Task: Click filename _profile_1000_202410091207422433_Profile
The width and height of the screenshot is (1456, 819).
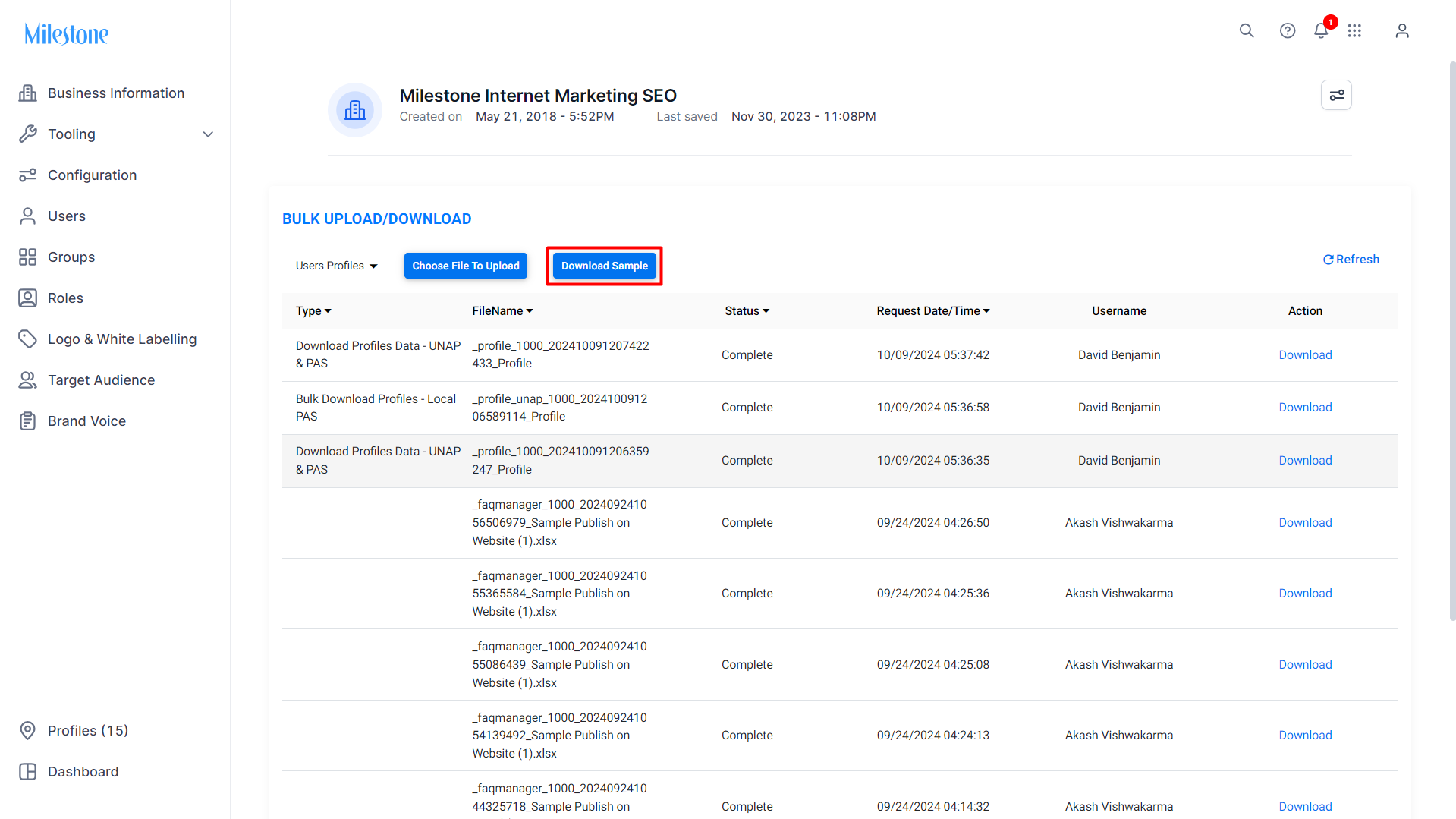Action: click(x=561, y=354)
